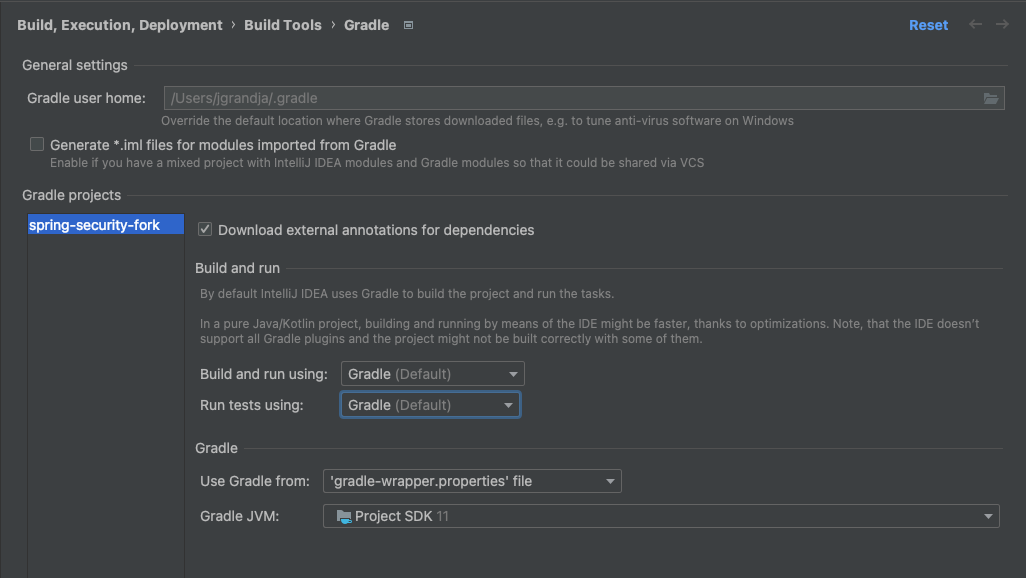
Task: Enable Generate *.iml files checkbox
Action: tap(37, 145)
